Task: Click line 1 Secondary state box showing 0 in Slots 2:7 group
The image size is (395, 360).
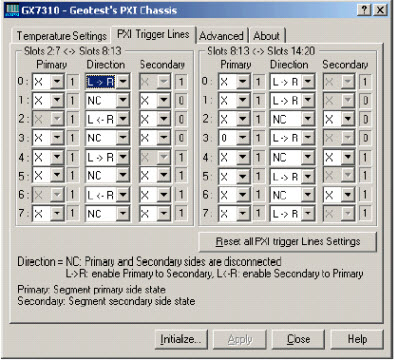Action: (x=181, y=100)
